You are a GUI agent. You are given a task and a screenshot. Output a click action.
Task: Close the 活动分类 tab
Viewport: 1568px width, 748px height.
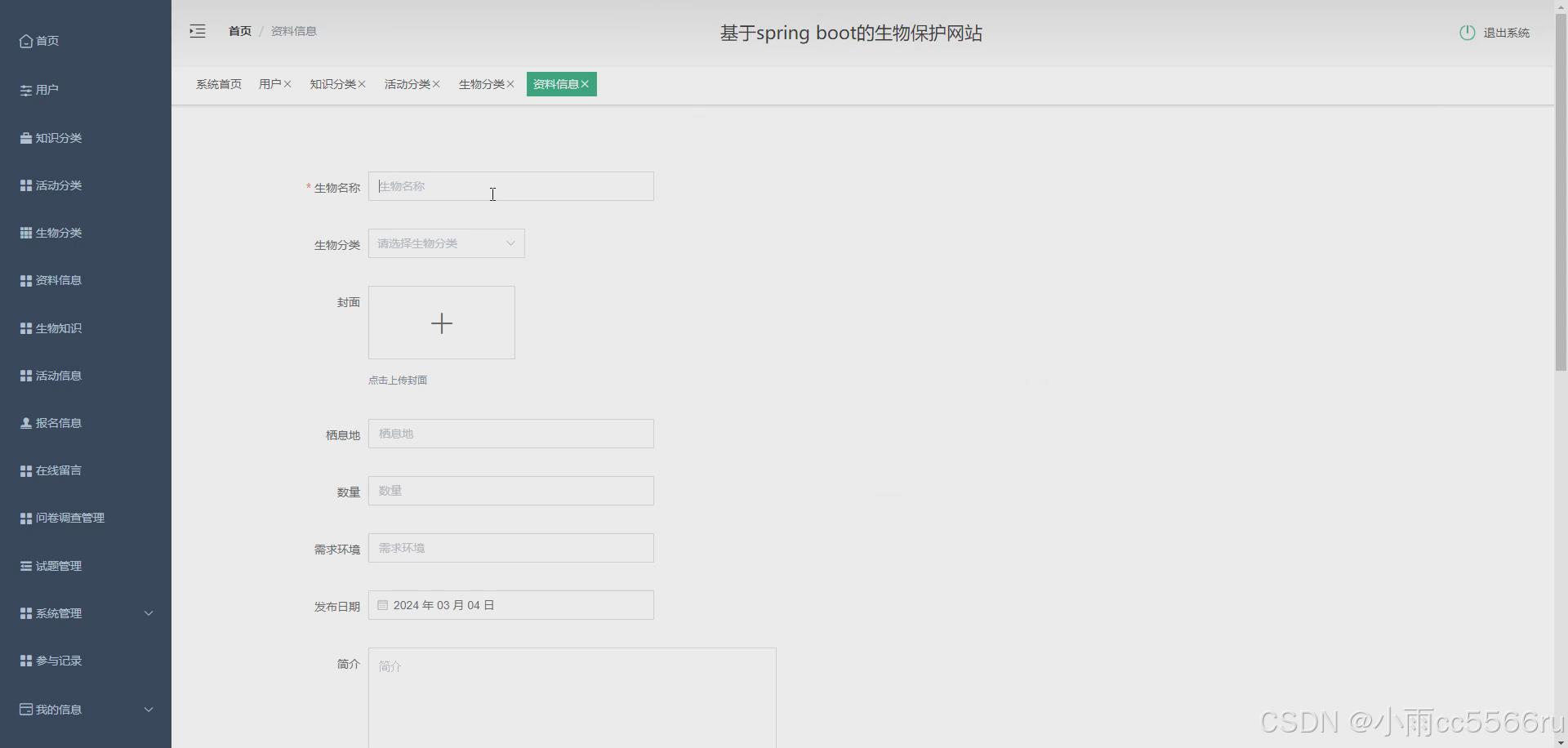coord(436,84)
